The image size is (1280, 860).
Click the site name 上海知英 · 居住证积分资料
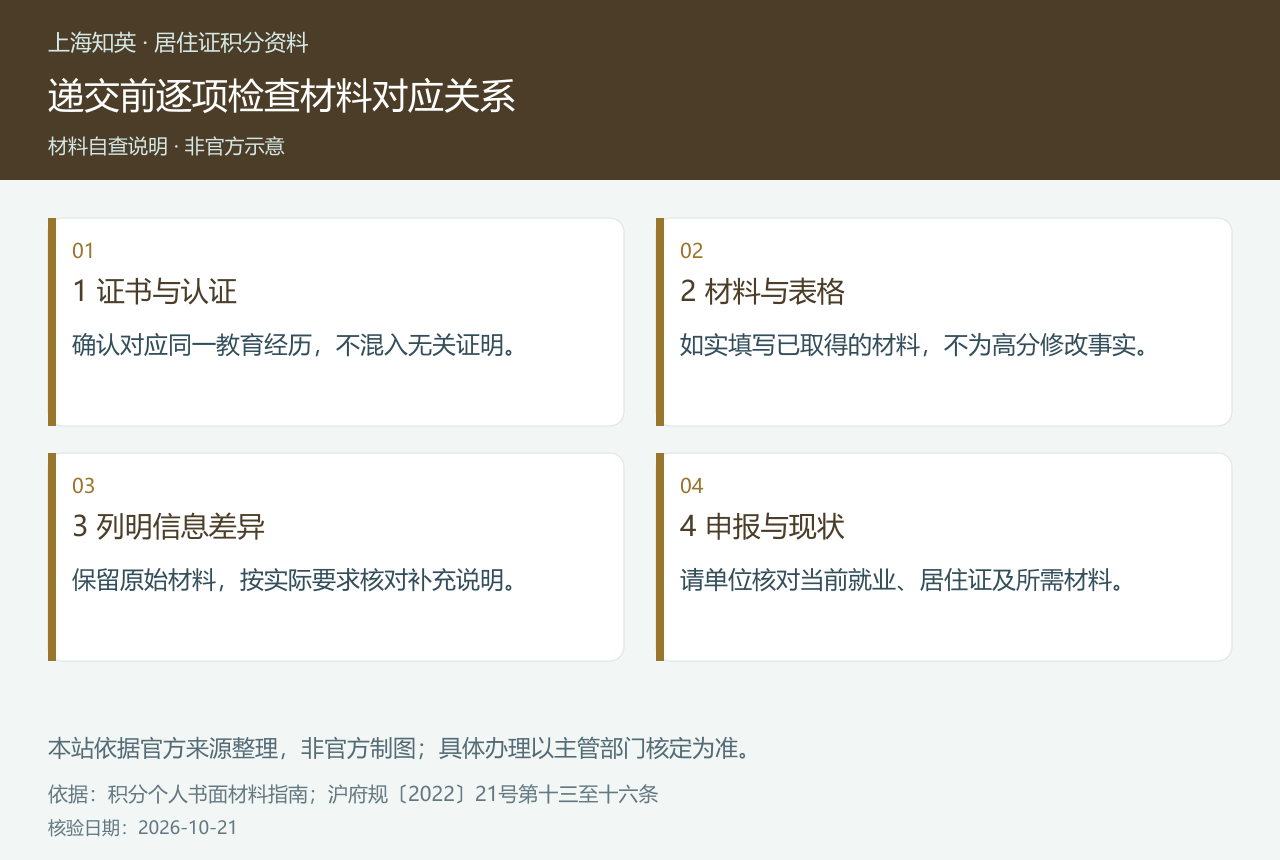click(178, 43)
